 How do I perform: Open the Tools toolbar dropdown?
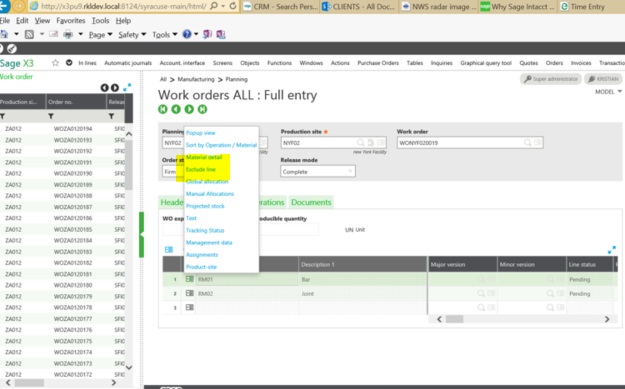pos(165,35)
